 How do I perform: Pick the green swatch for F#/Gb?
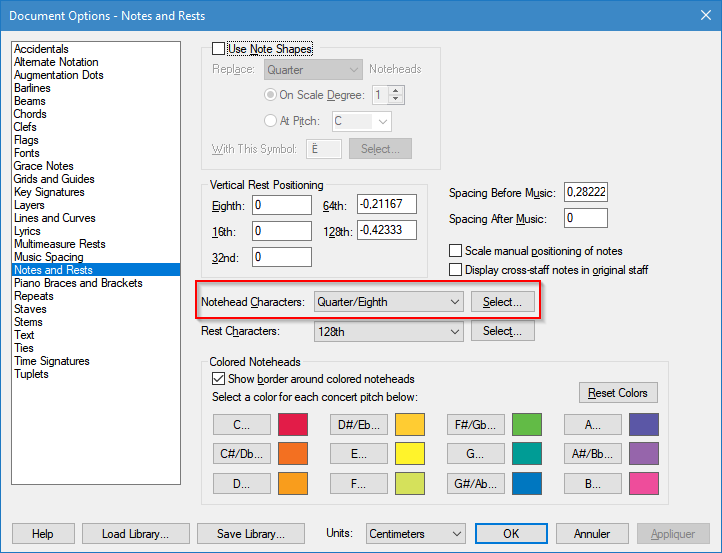[x=526, y=424]
